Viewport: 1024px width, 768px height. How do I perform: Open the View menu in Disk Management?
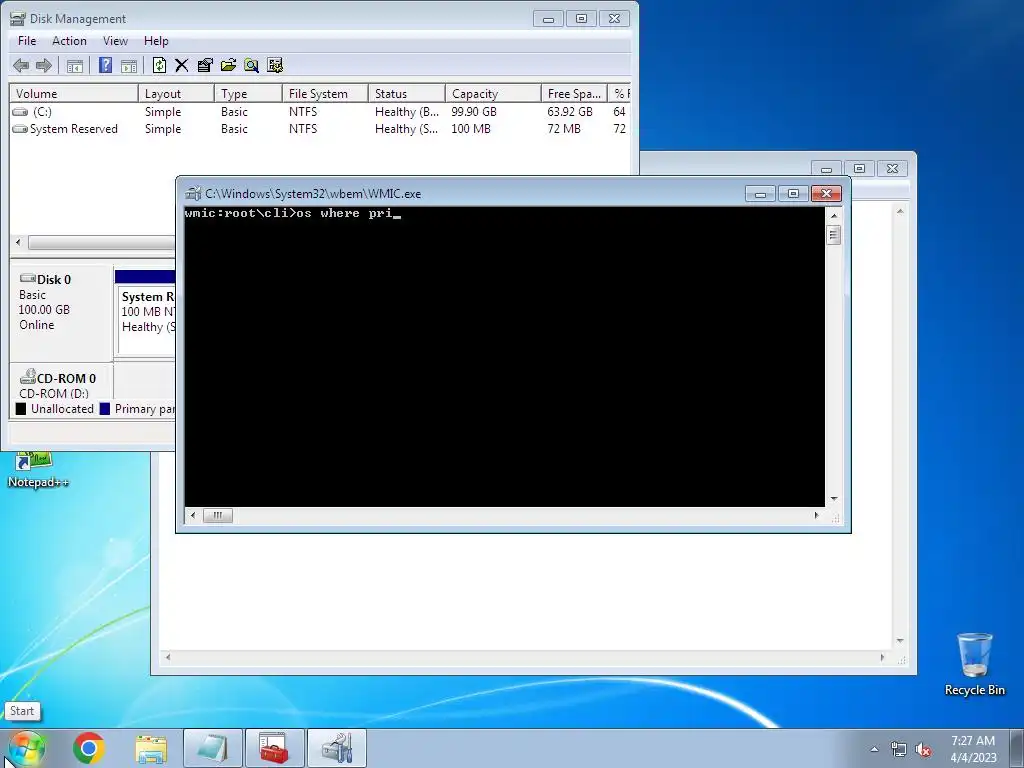coord(115,41)
